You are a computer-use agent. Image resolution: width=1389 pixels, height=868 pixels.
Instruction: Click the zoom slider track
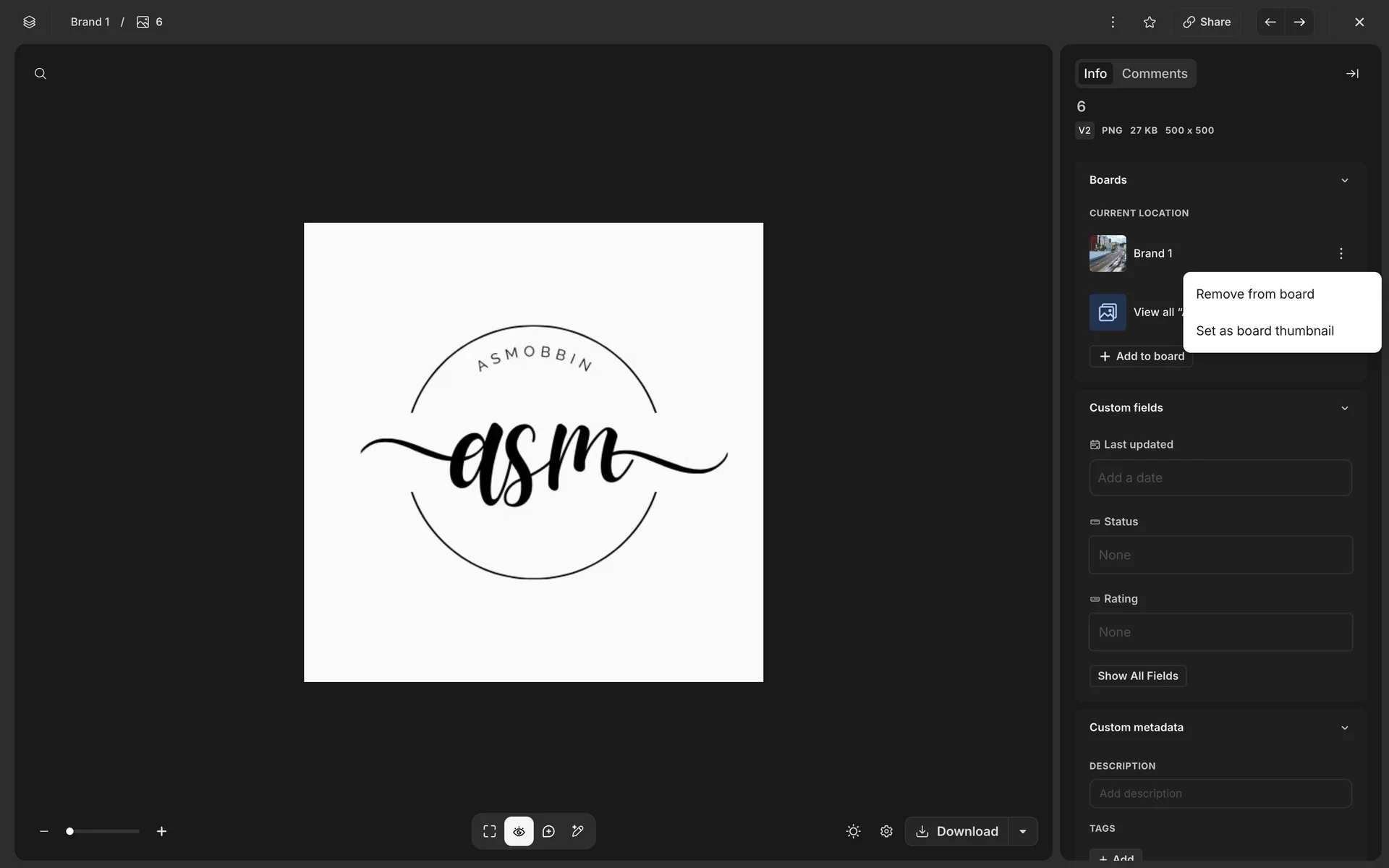pyautogui.click(x=109, y=831)
